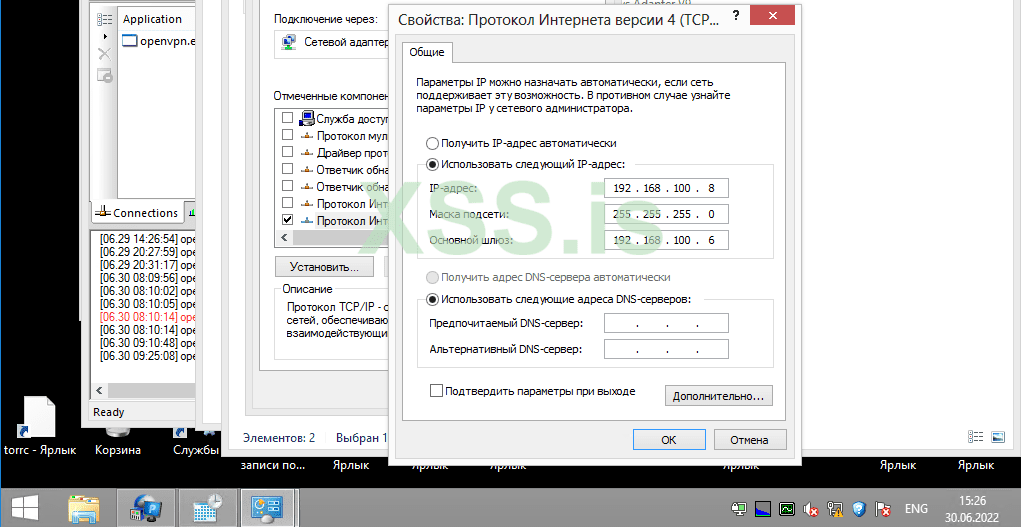The image size is (1021, 527).
Task: Click the IP-адрес field with 192.168.100.8
Action: click(x=666, y=189)
